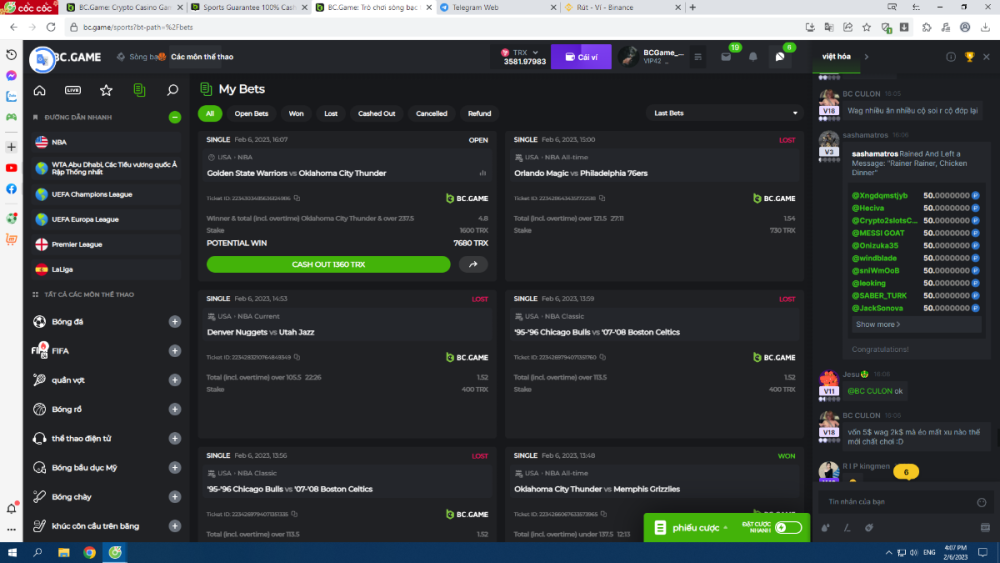Share the Golden State Warriors bet
1000x563 pixels.
pyautogui.click(x=473, y=265)
